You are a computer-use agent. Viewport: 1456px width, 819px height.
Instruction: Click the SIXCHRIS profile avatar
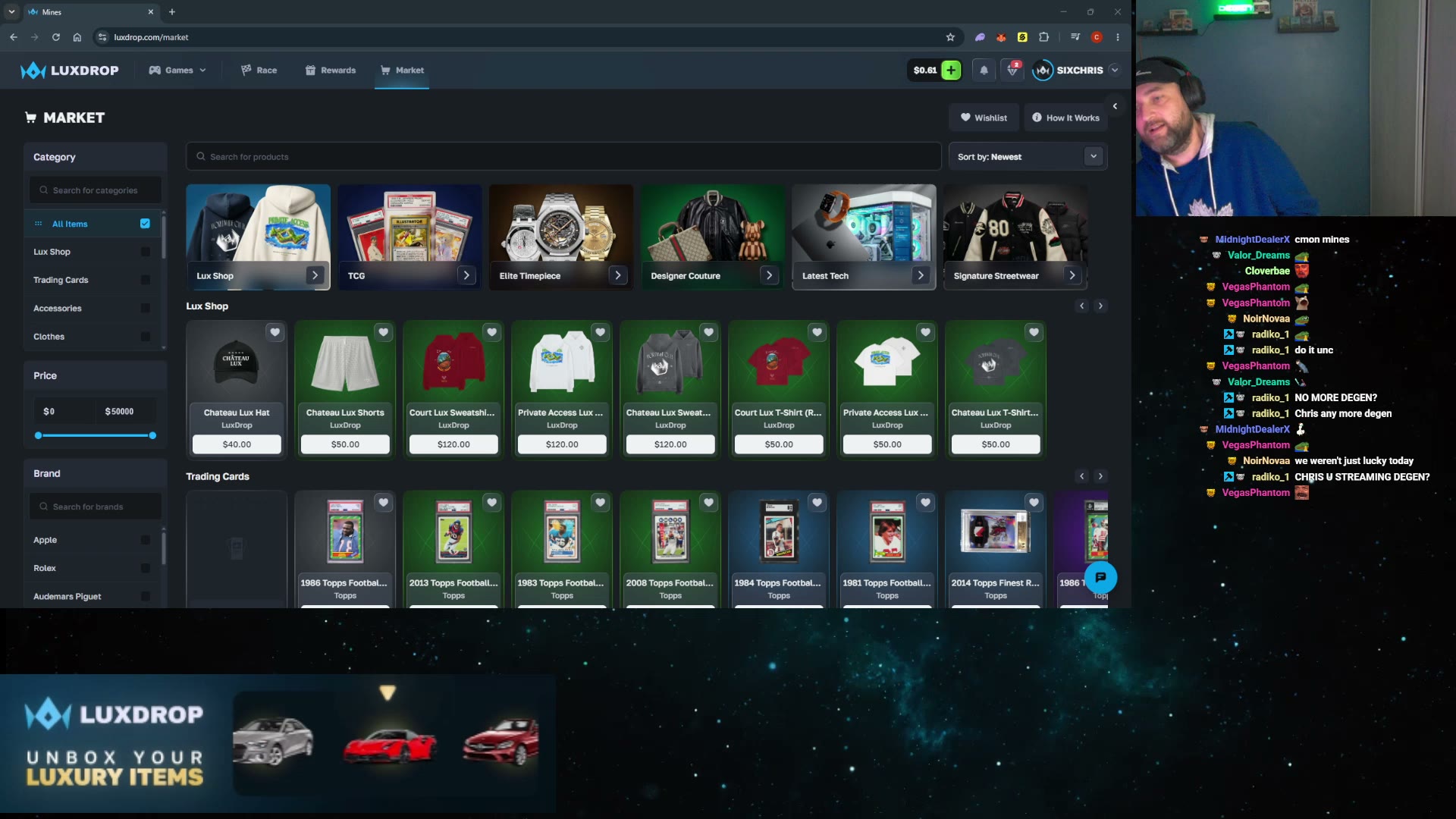tap(1043, 71)
